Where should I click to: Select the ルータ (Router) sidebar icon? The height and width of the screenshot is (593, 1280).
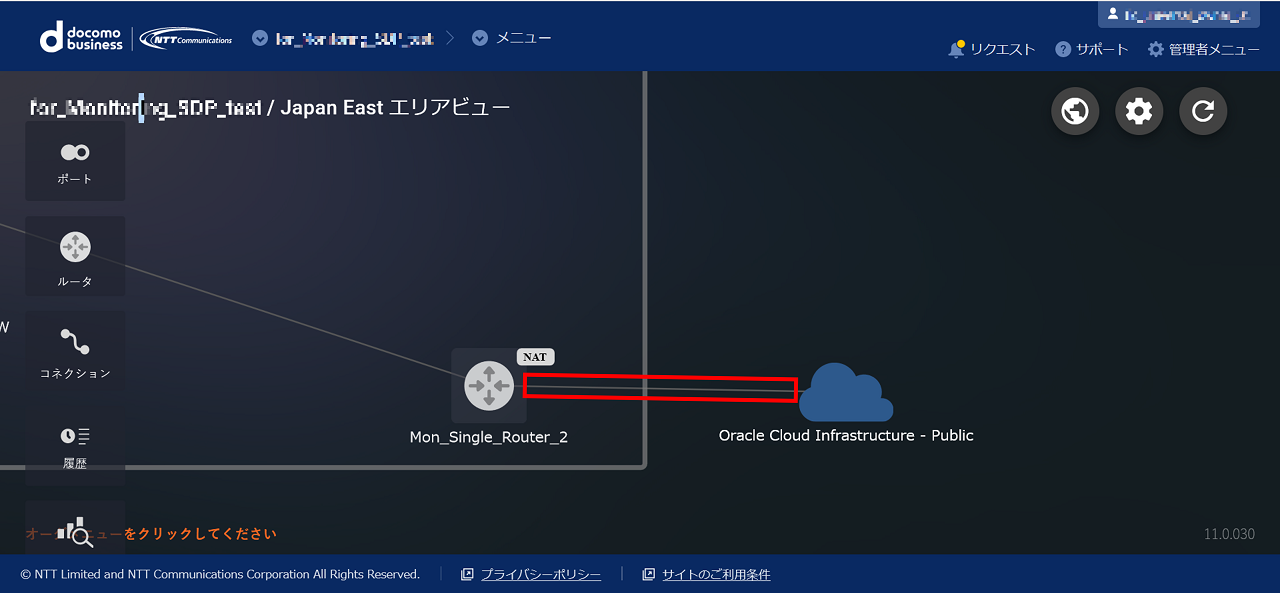coord(75,256)
